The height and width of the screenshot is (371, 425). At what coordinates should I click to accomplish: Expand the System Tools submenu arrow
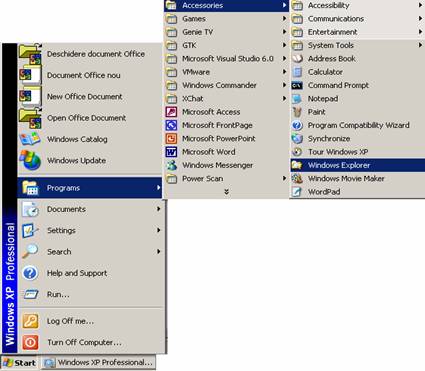click(x=420, y=45)
